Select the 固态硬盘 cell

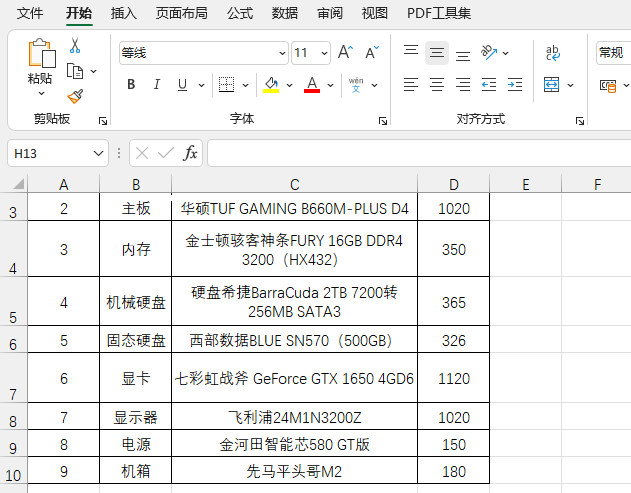pyautogui.click(x=136, y=340)
